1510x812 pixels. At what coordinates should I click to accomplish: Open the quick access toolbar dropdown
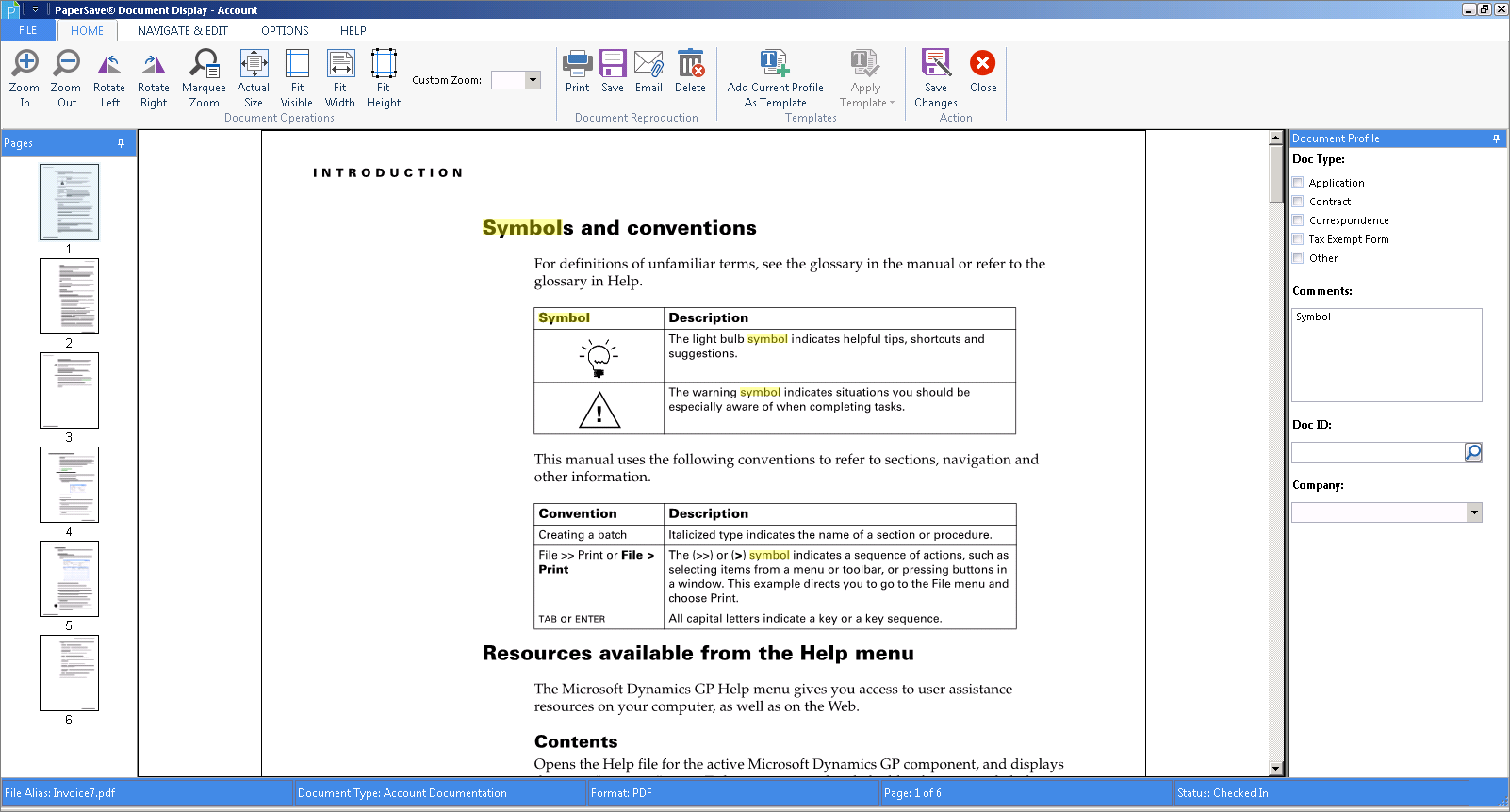(35, 10)
